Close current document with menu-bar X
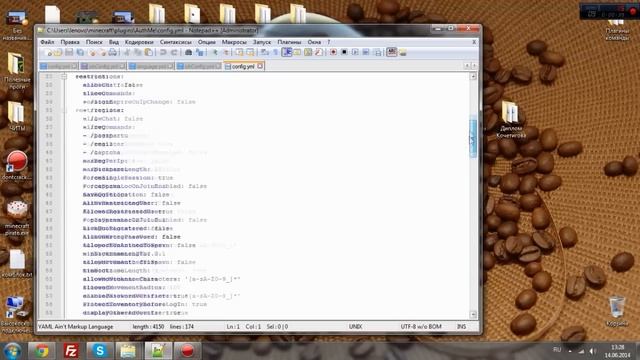 tap(474, 42)
